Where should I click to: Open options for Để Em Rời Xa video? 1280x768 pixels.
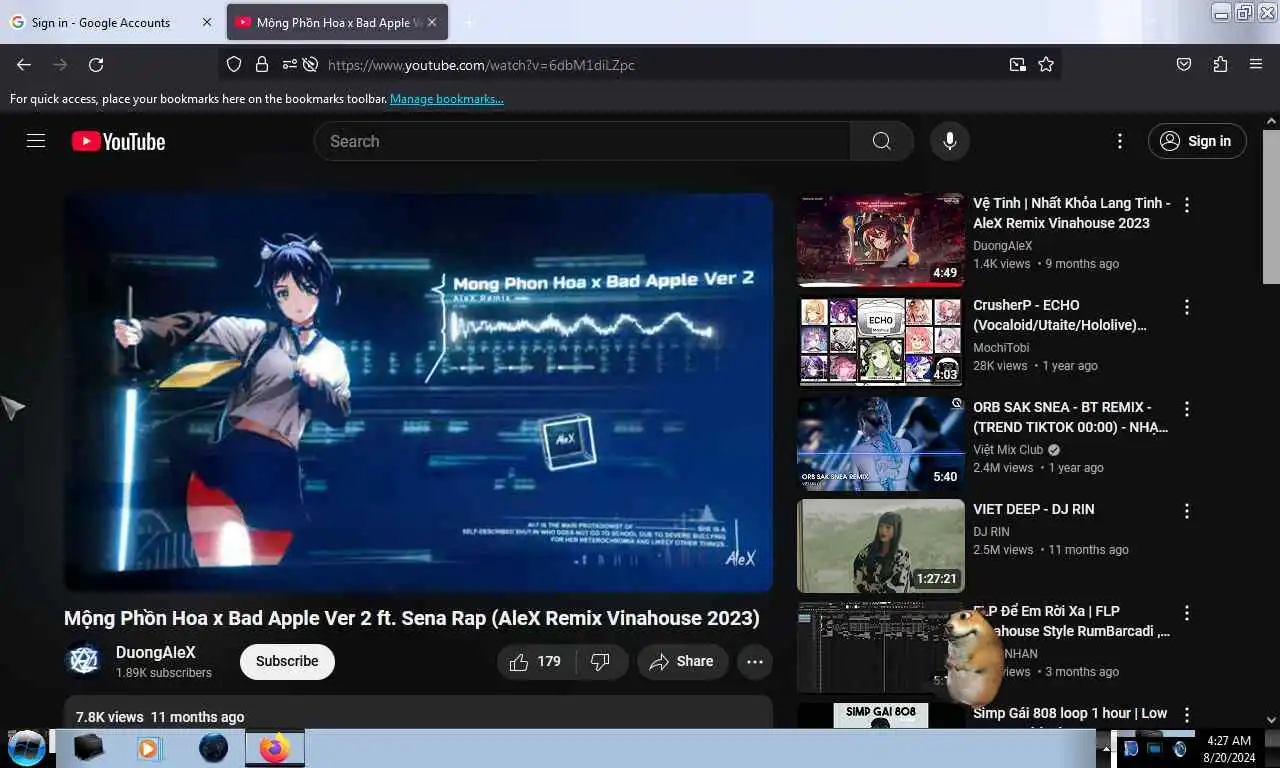tap(1187, 612)
